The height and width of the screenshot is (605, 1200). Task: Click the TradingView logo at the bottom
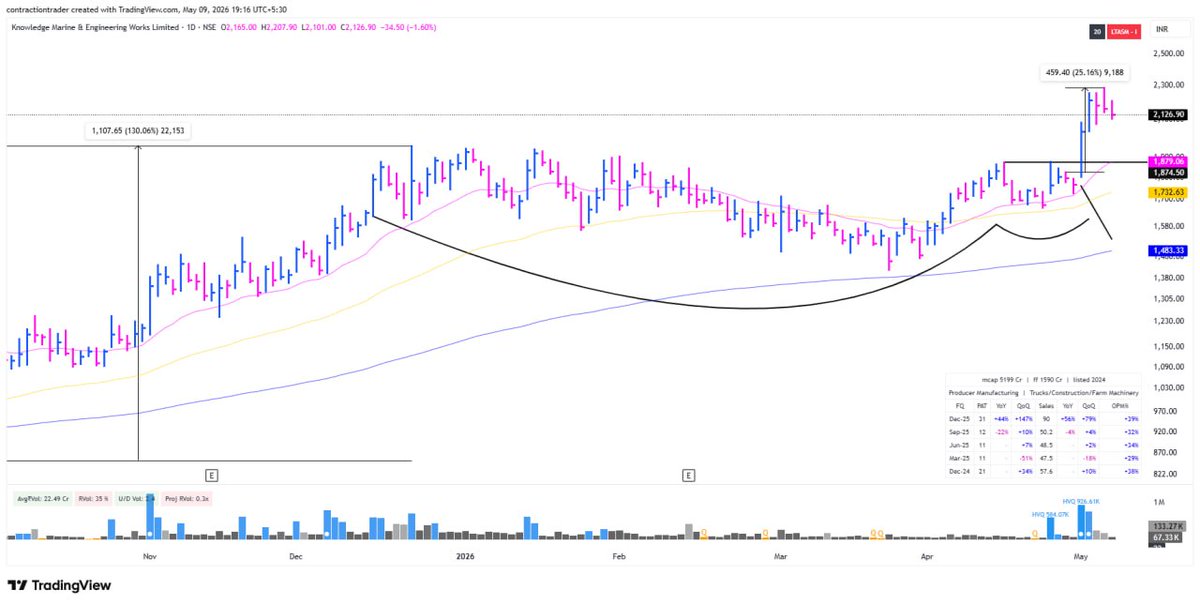60,586
